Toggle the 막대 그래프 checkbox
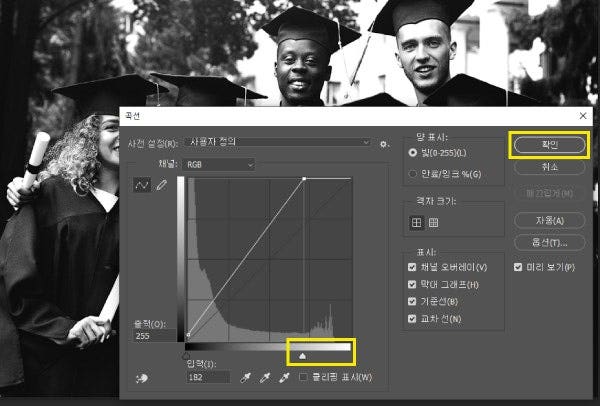 point(412,284)
